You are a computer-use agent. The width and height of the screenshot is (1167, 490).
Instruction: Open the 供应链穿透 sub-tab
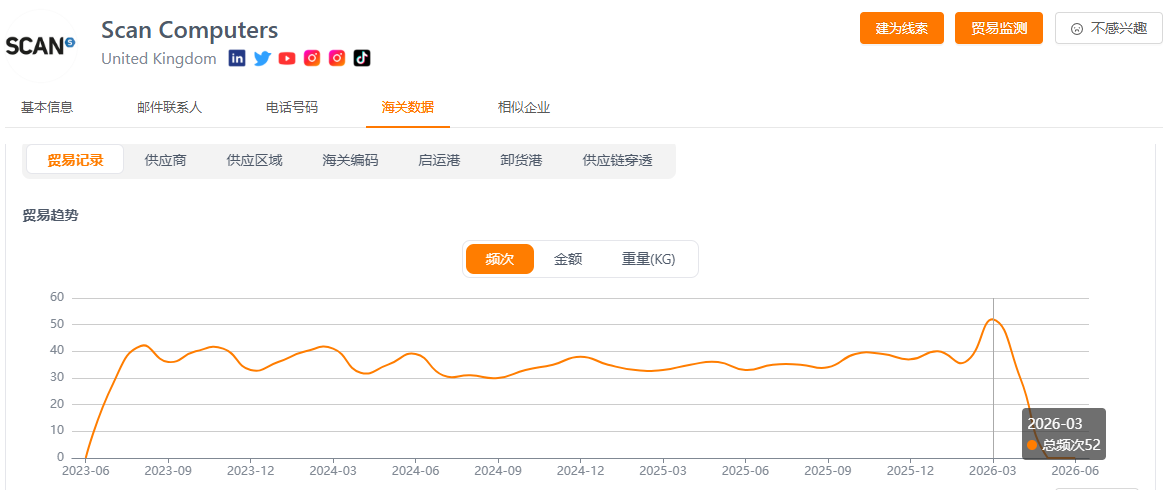[x=618, y=160]
